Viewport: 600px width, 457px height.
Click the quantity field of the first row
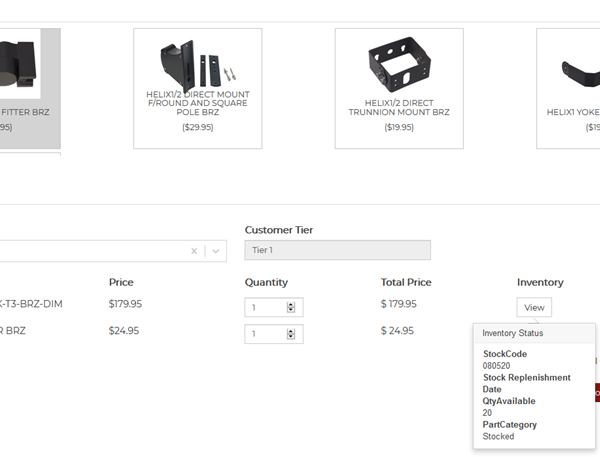tap(265, 308)
